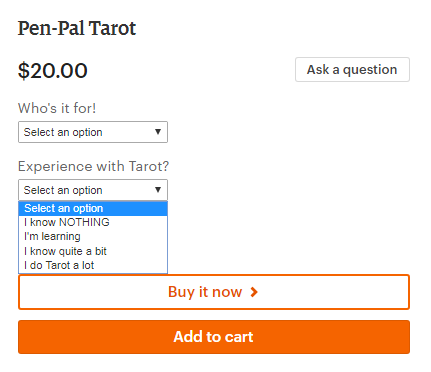Click the Who's it for dropdown arrow
Image resolution: width=431 pixels, height=372 pixels.
click(158, 132)
